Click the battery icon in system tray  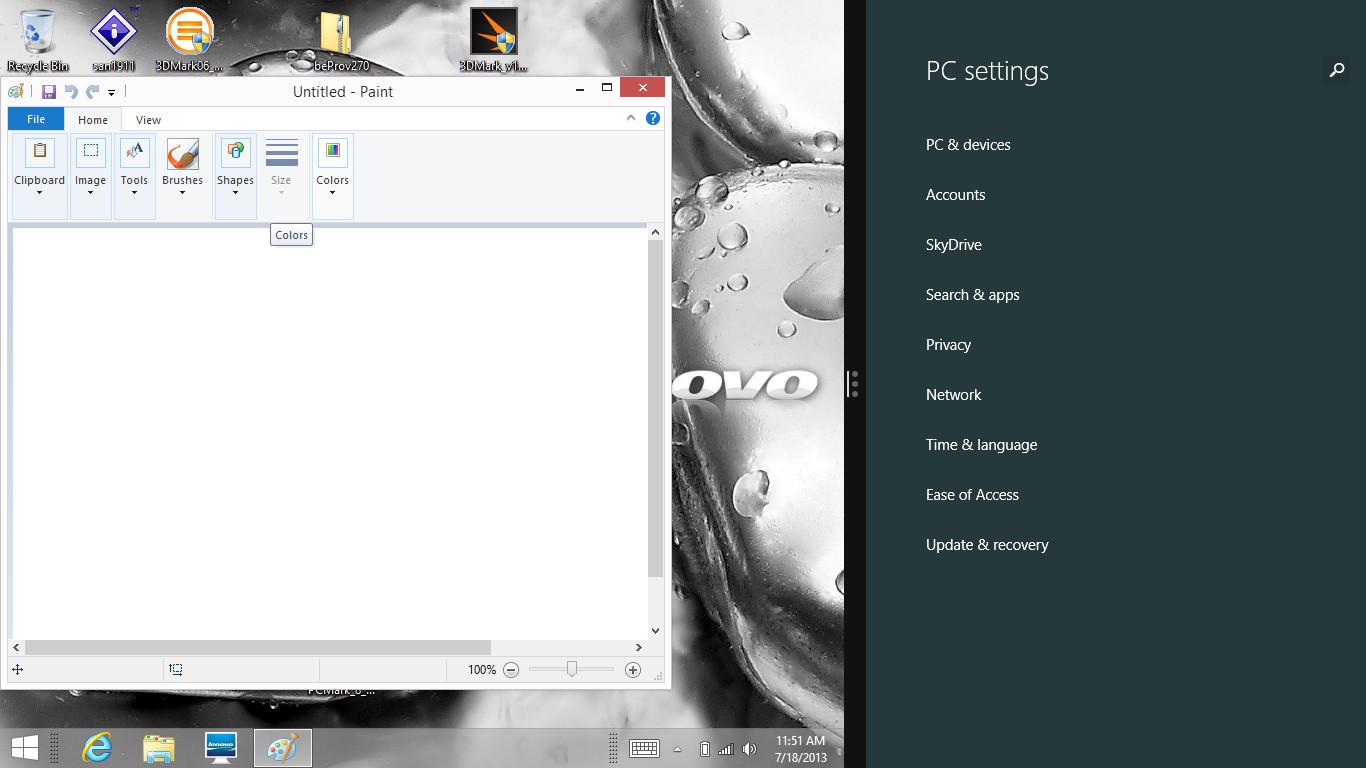pos(705,749)
